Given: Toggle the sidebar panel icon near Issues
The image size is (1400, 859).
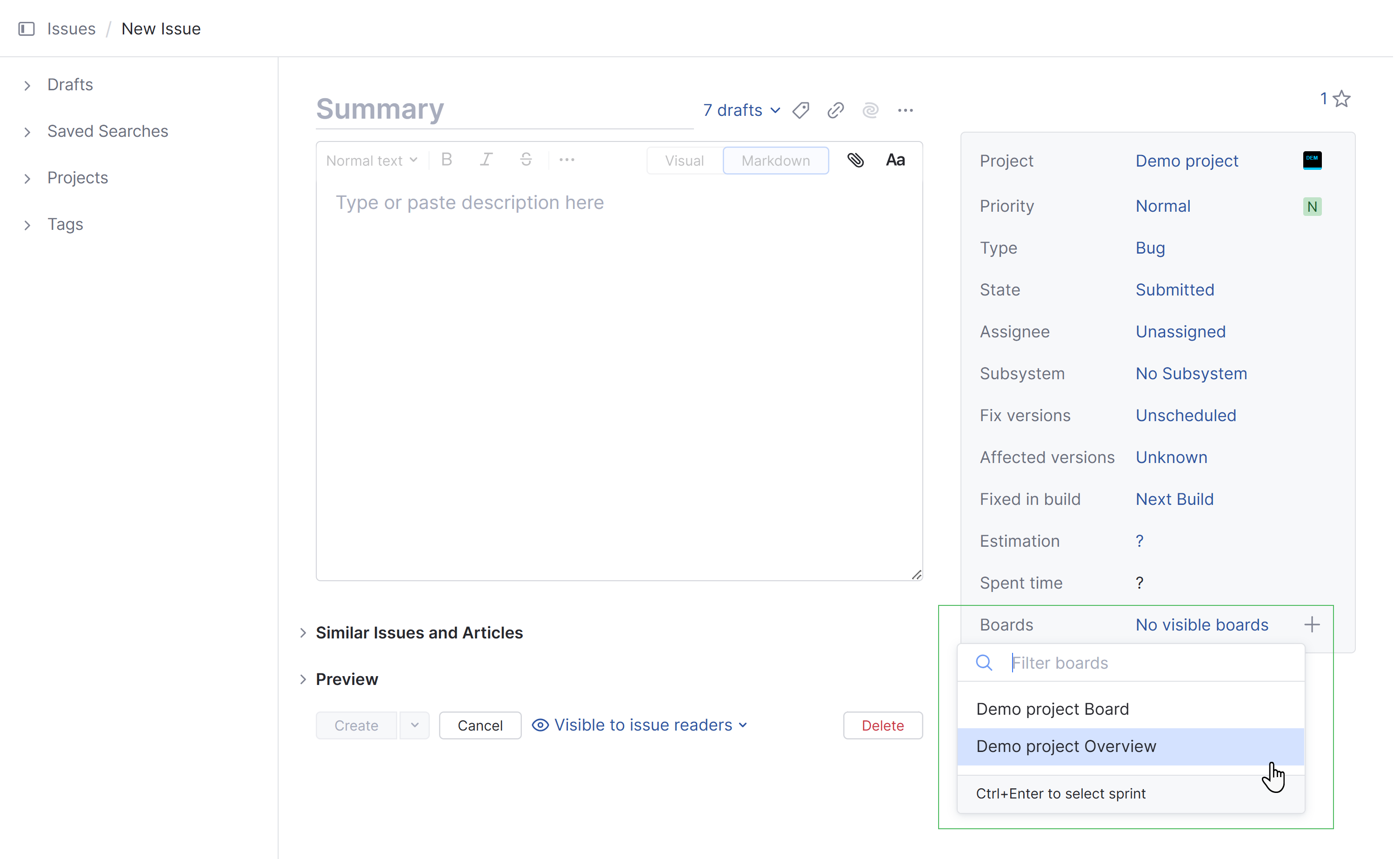Looking at the screenshot, I should (27, 29).
